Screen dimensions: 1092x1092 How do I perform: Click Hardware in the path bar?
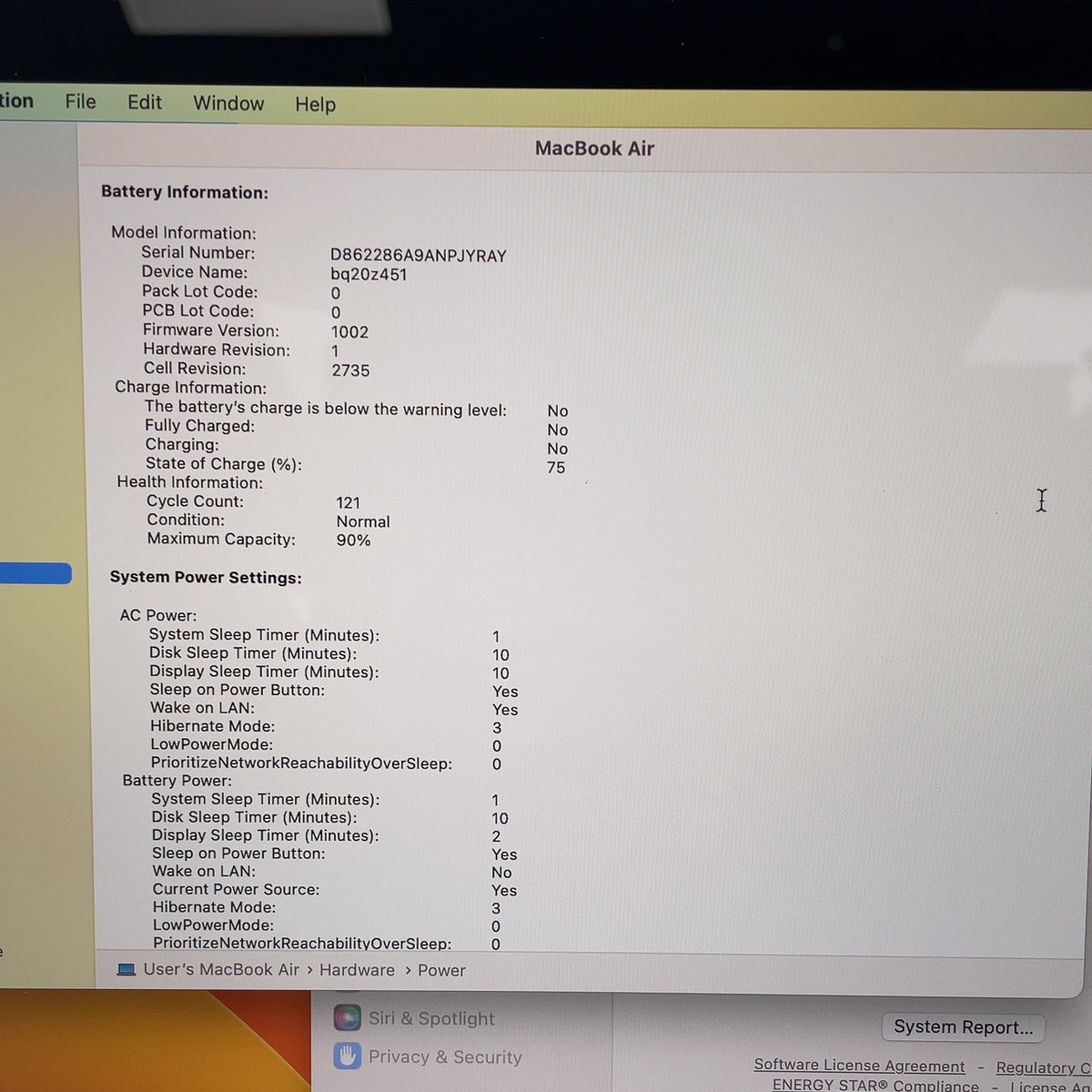(x=357, y=970)
